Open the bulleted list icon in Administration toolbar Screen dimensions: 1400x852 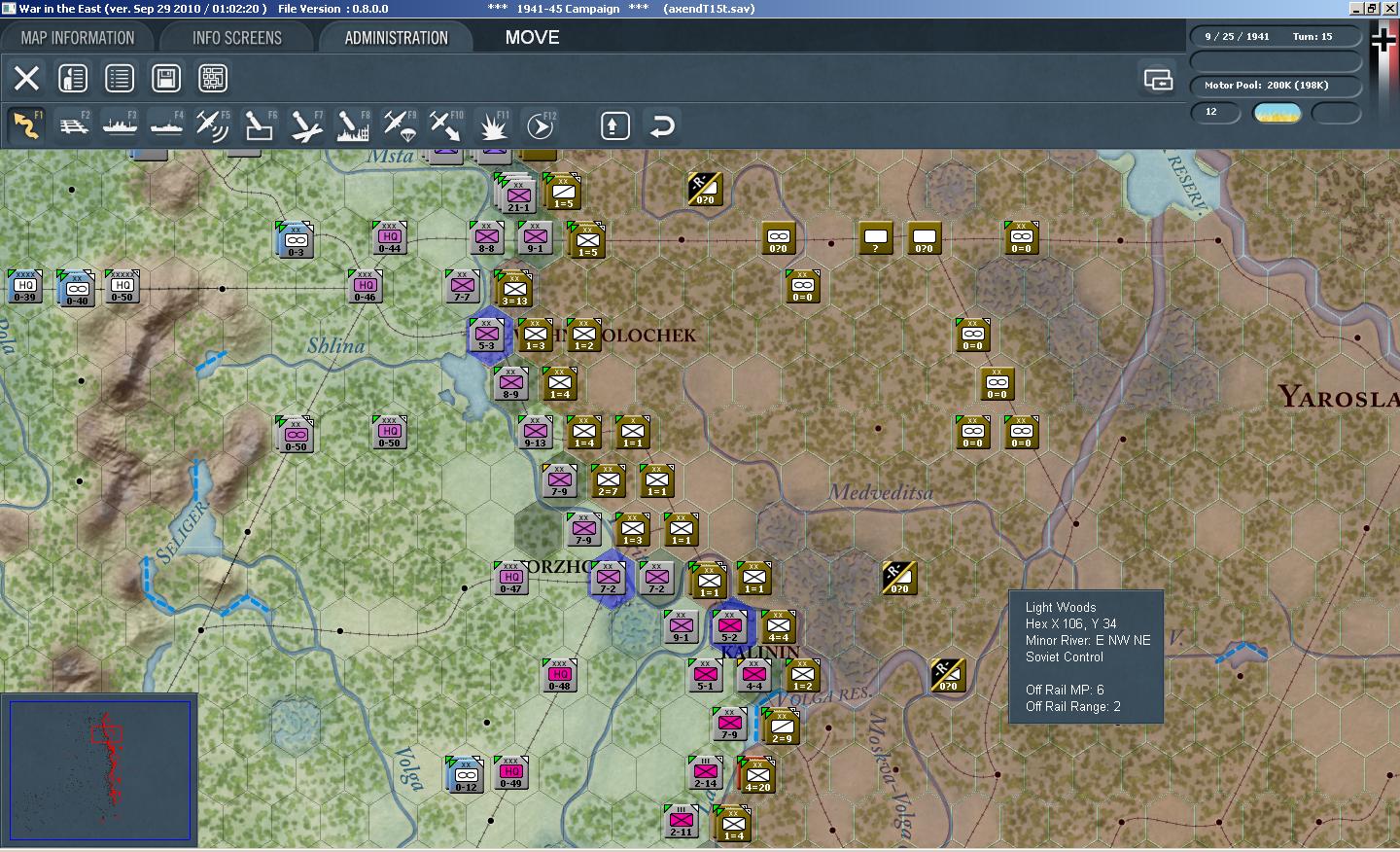pyautogui.click(x=120, y=78)
